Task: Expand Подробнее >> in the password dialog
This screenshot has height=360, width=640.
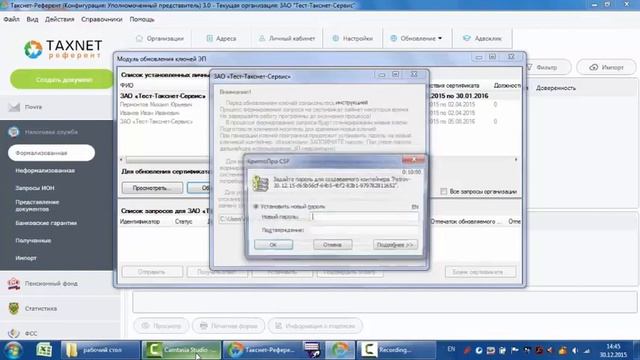Action: click(395, 244)
